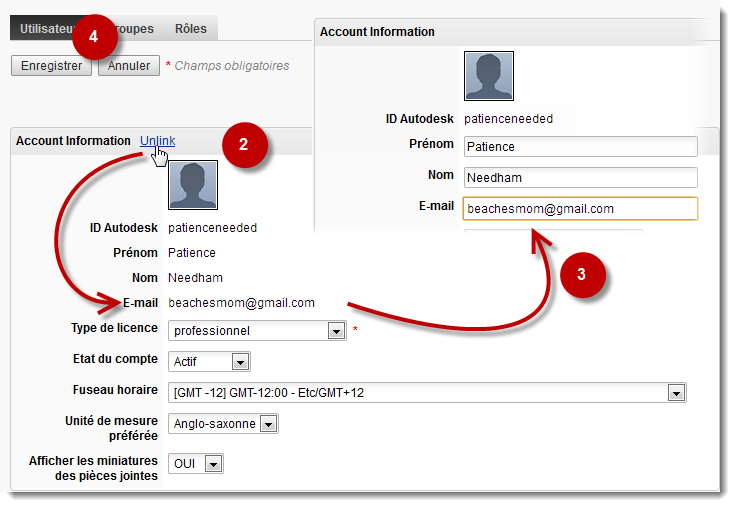Click the E-mail input with beachesmom@gmail.com
Image resolution: width=735 pixels, height=507 pixels.
tap(580, 209)
